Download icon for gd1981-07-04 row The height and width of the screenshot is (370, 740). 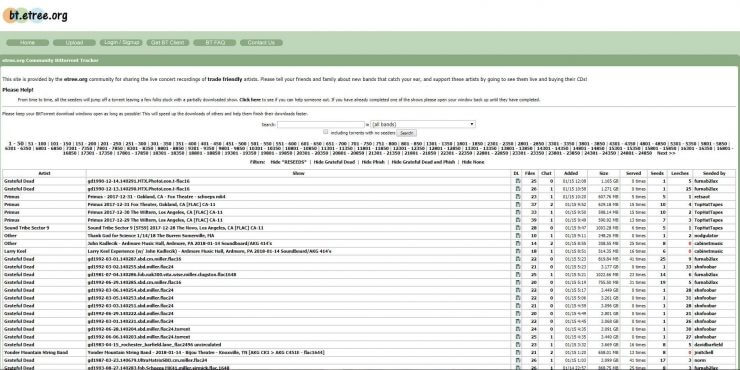[518, 275]
